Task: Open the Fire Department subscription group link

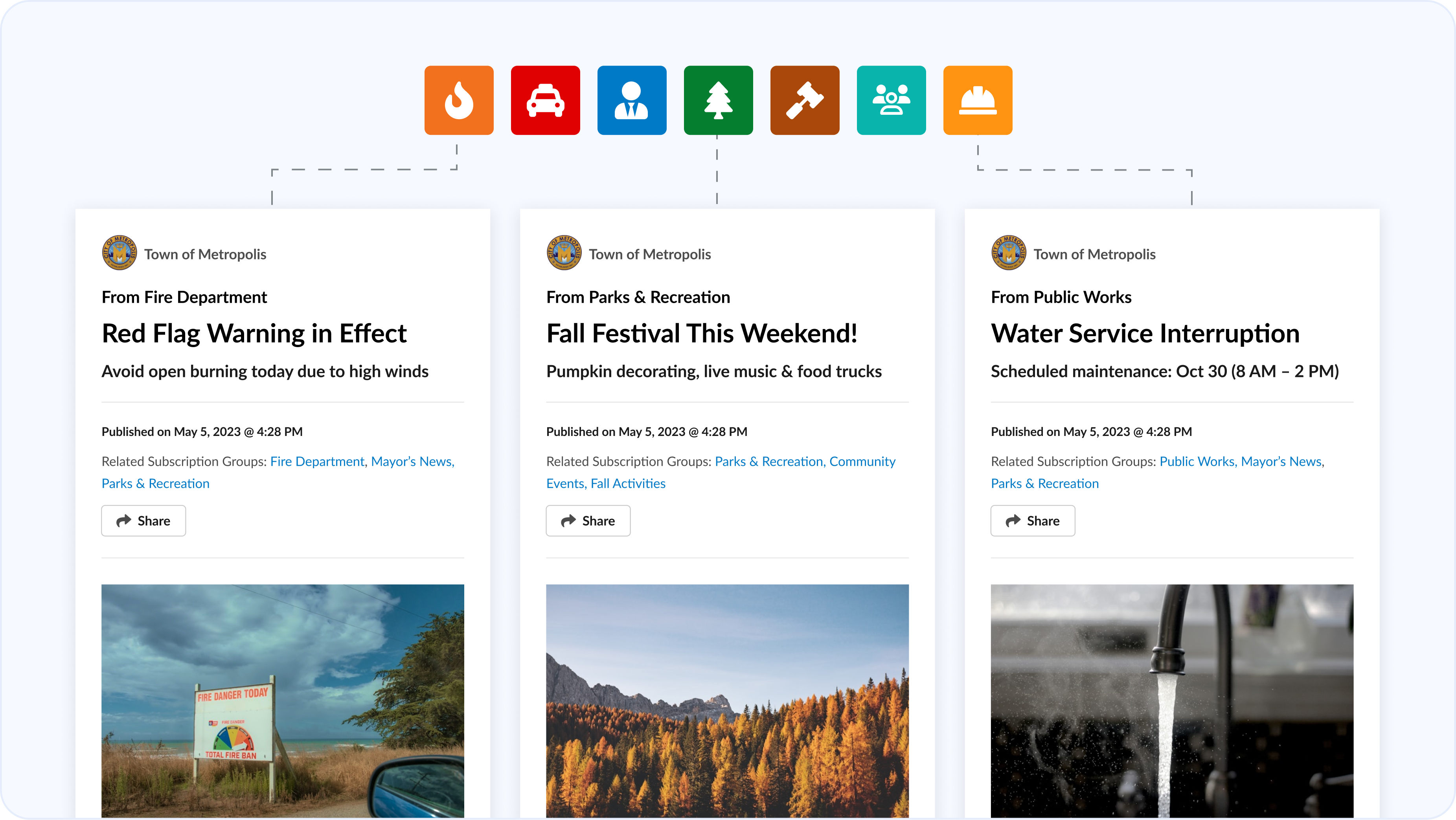Action: coord(317,462)
